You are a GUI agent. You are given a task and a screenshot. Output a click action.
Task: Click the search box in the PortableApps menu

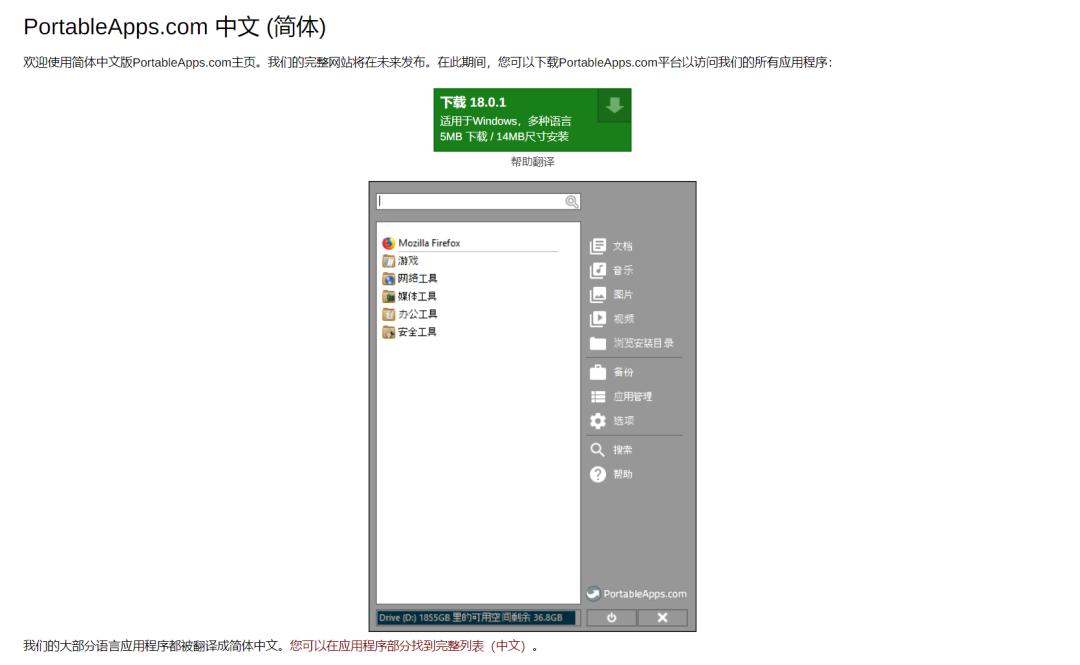pyautogui.click(x=478, y=201)
